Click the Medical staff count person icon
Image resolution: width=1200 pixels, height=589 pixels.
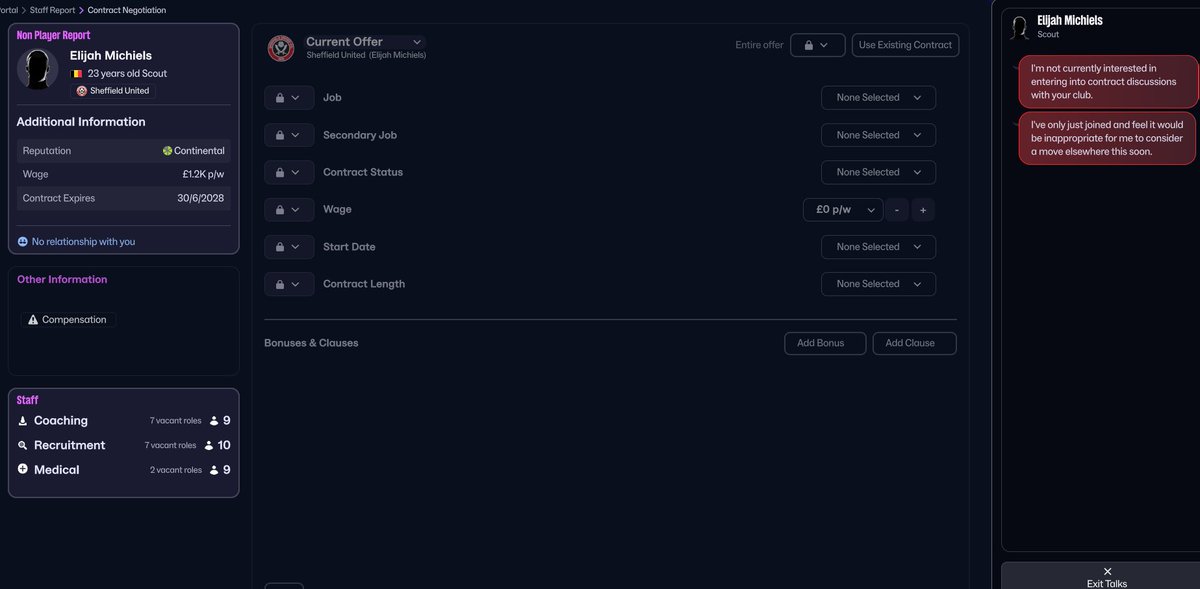(214, 470)
